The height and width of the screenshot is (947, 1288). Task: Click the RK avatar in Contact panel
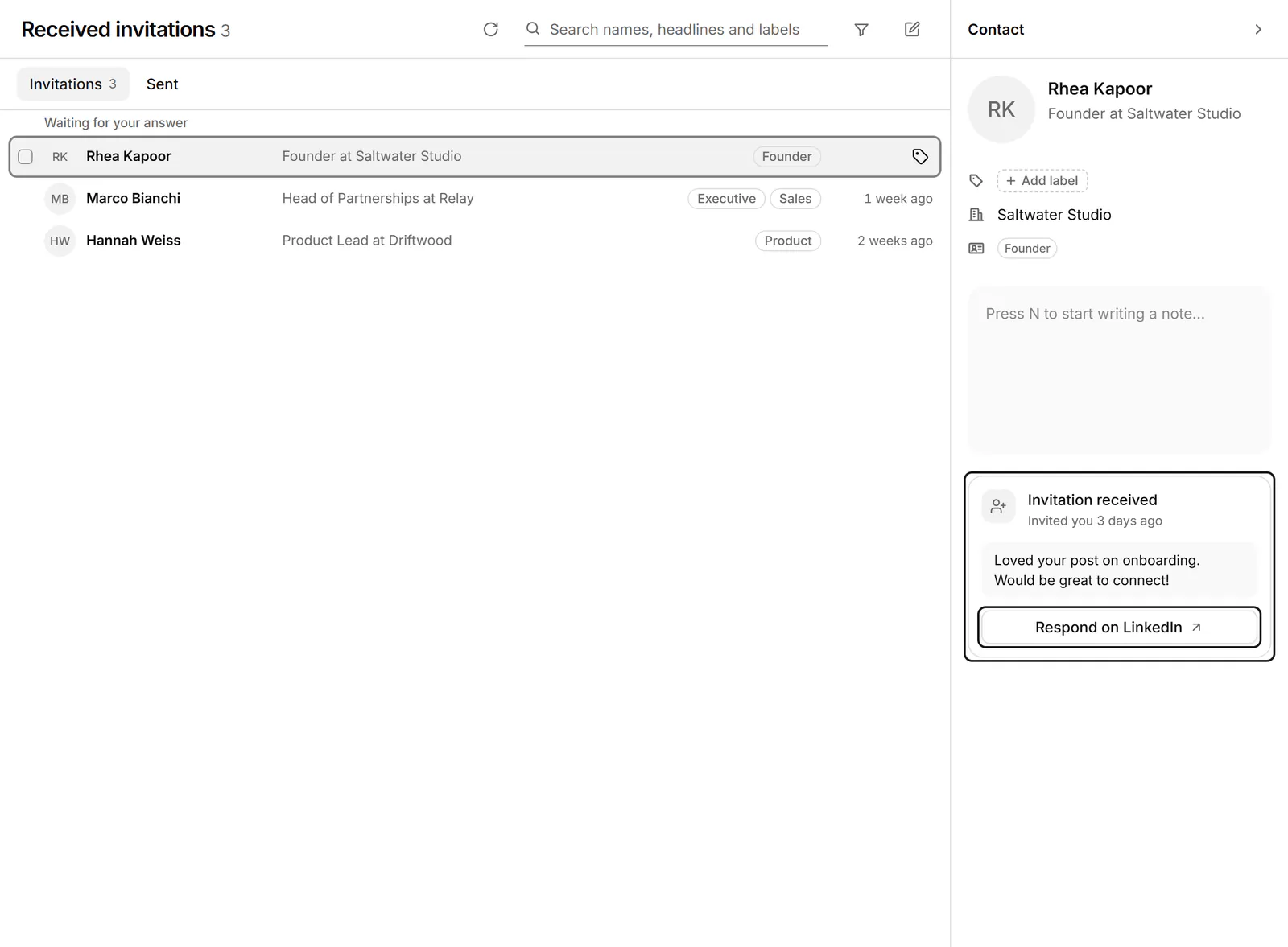coord(1001,109)
